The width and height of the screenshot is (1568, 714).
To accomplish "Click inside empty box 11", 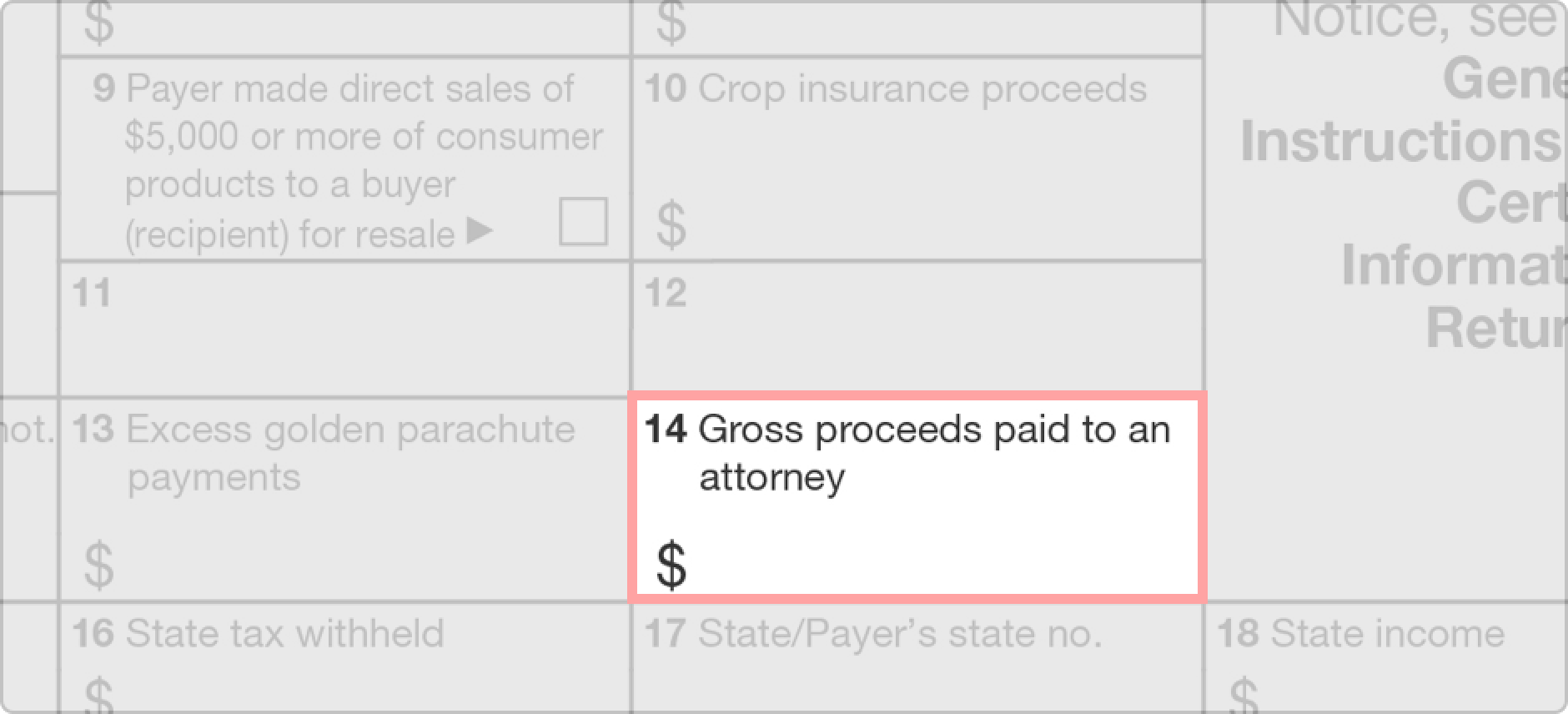I will [x=344, y=329].
